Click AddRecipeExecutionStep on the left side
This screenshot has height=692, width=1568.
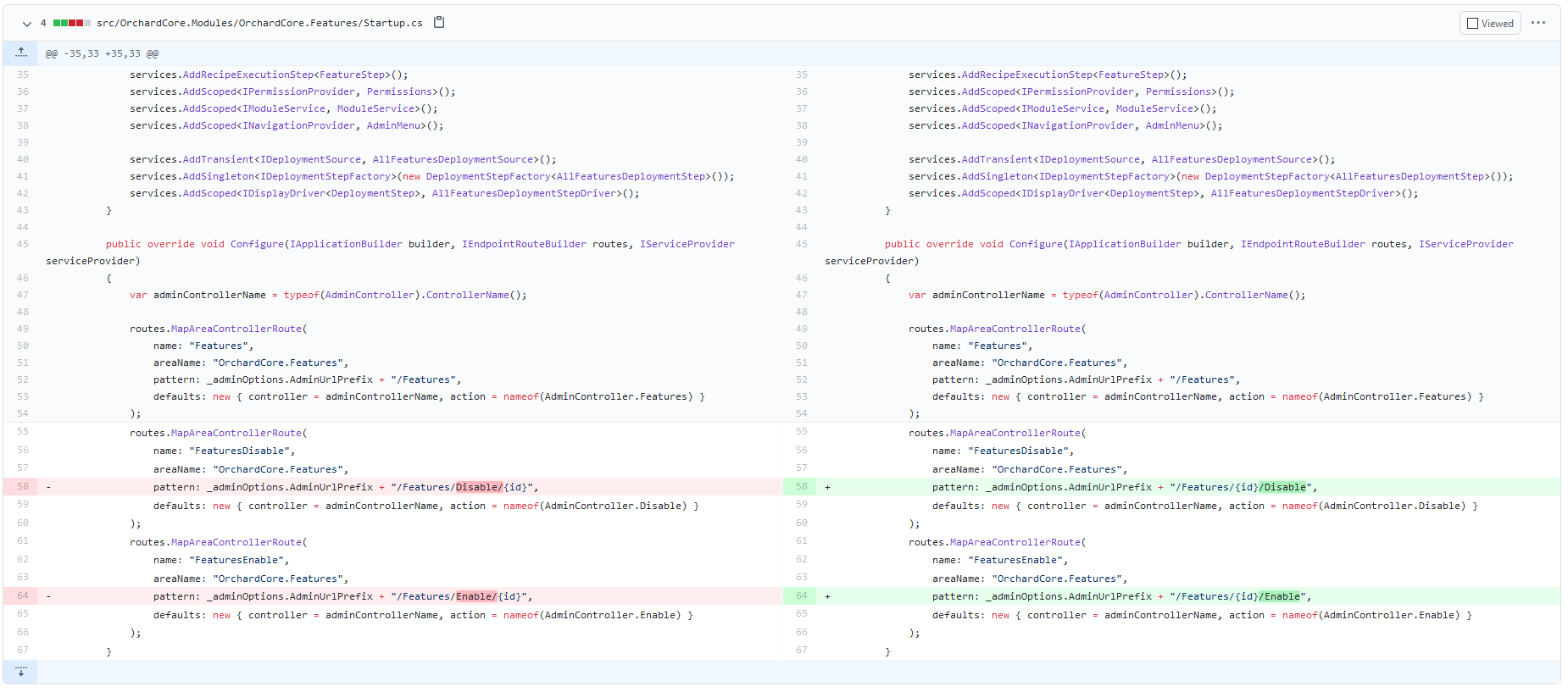248,75
